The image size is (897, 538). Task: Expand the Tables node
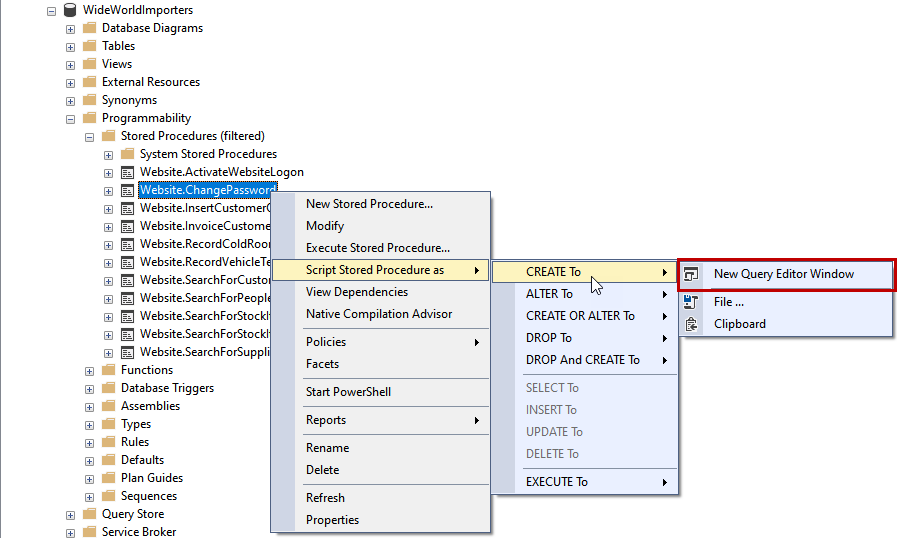tap(70, 47)
